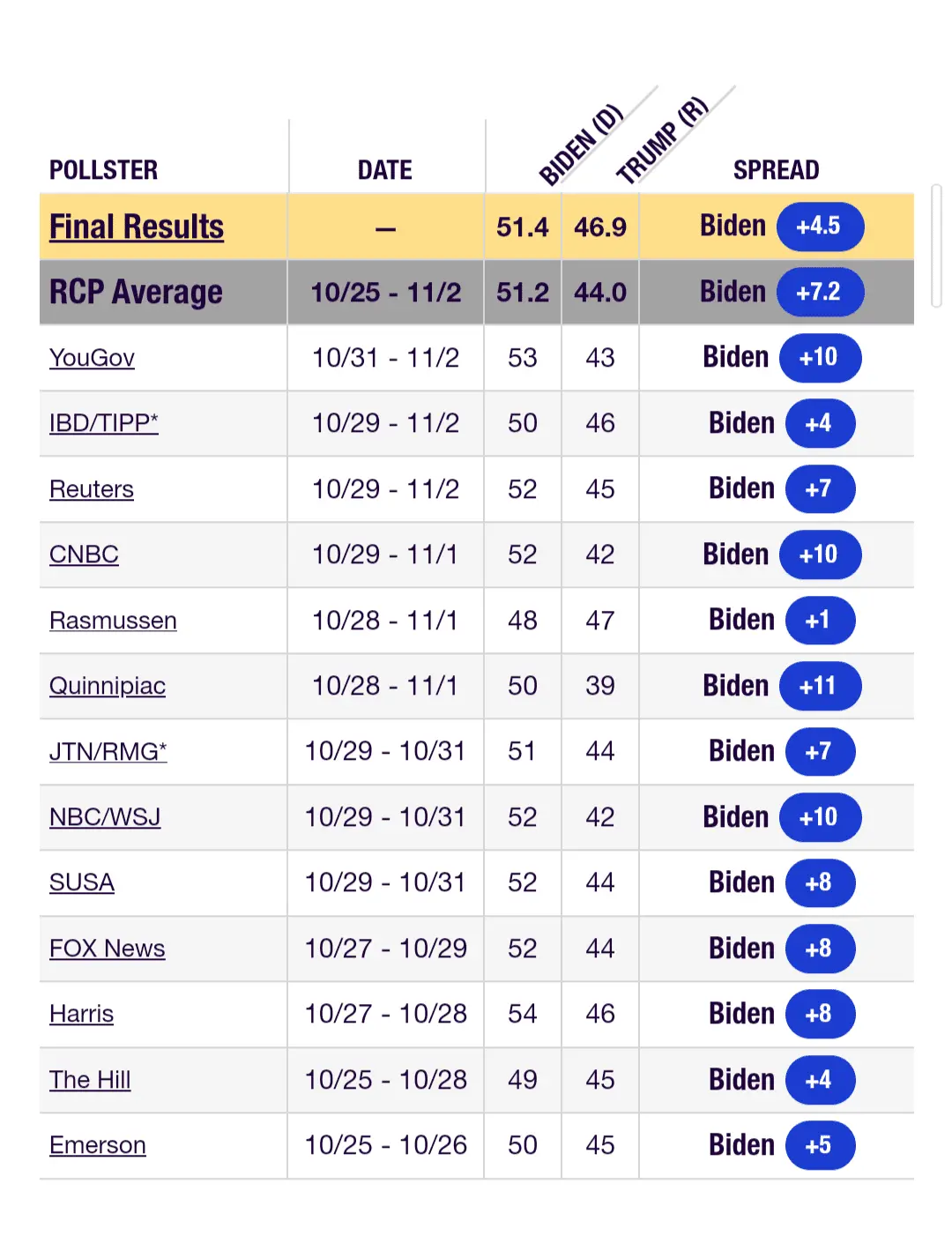Open the FOX News poll link
This screenshot has height=1258, width=952.
pos(108,949)
